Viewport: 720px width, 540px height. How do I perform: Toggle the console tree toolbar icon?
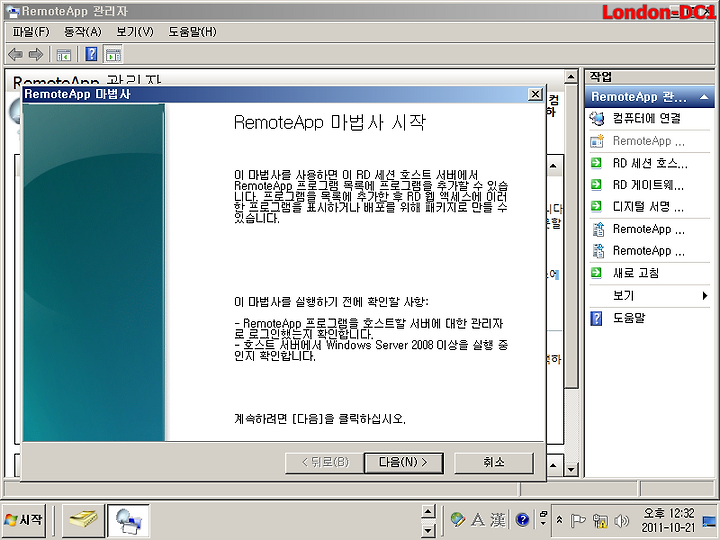click(63, 55)
